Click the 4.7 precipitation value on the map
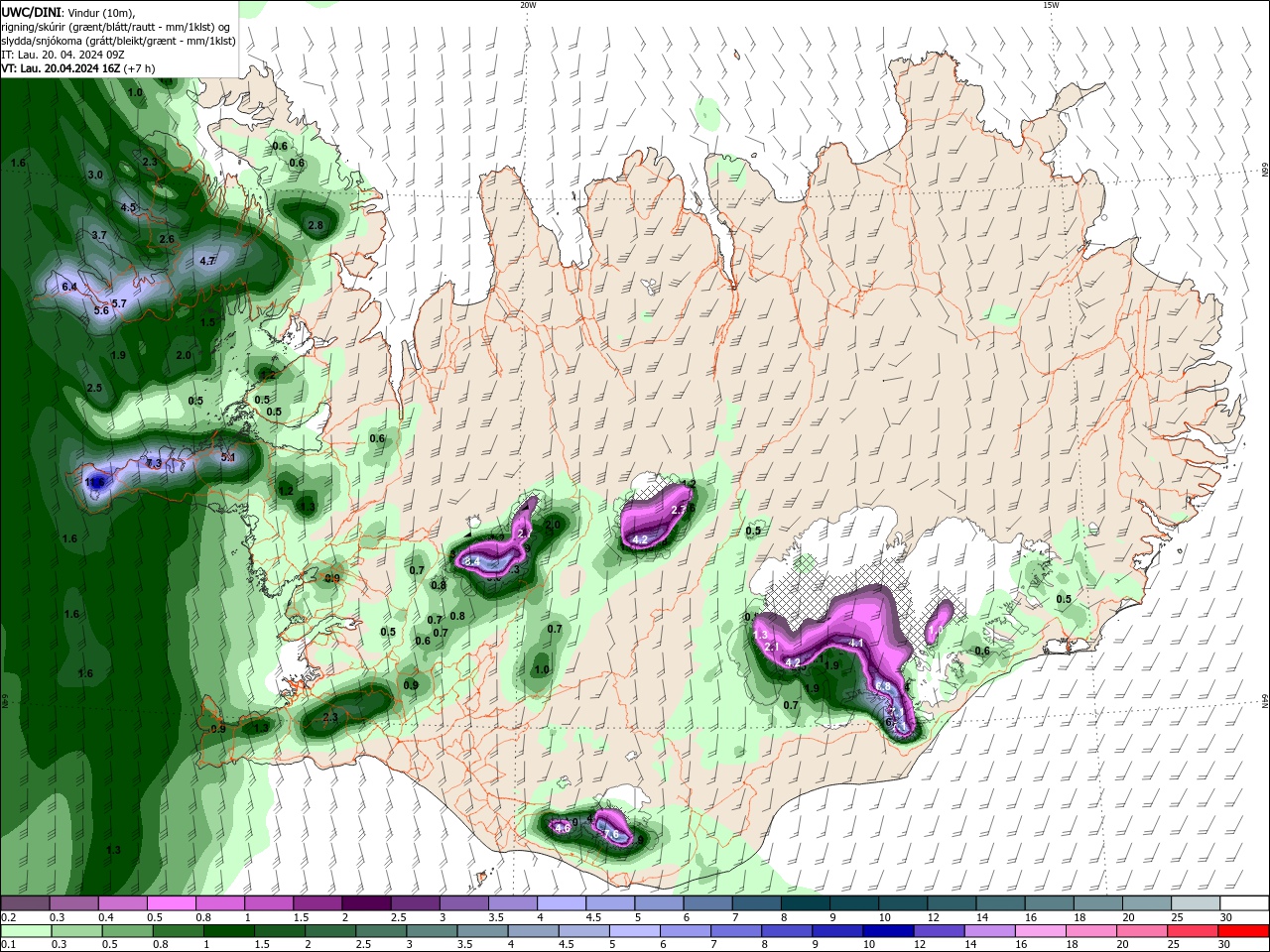Screen dimensions: 1270x952 (207, 261)
